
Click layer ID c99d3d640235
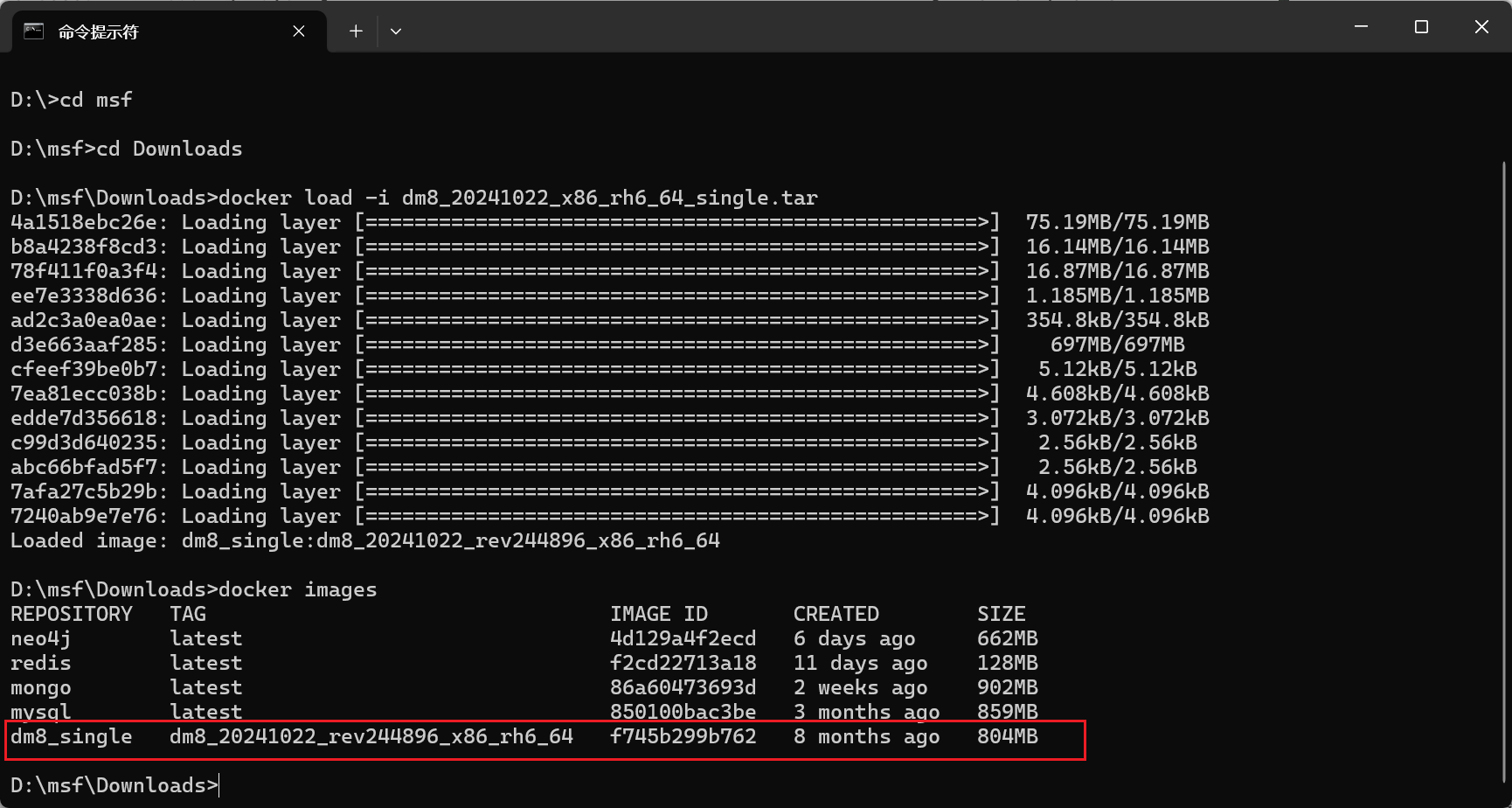pyautogui.click(x=84, y=442)
